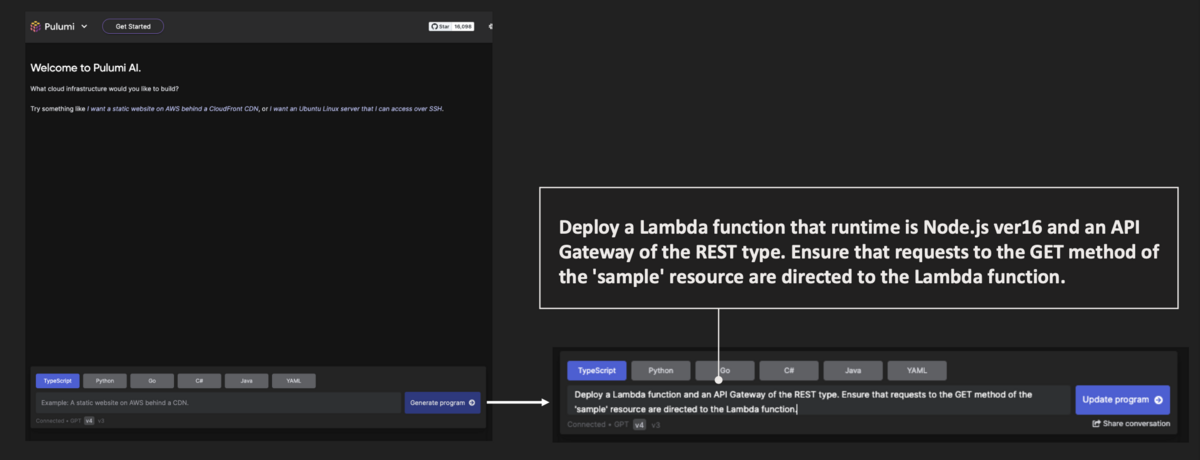1200x460 pixels.
Task: Click the 'Welcome to Pulumi AI.' heading
Action: coord(86,67)
